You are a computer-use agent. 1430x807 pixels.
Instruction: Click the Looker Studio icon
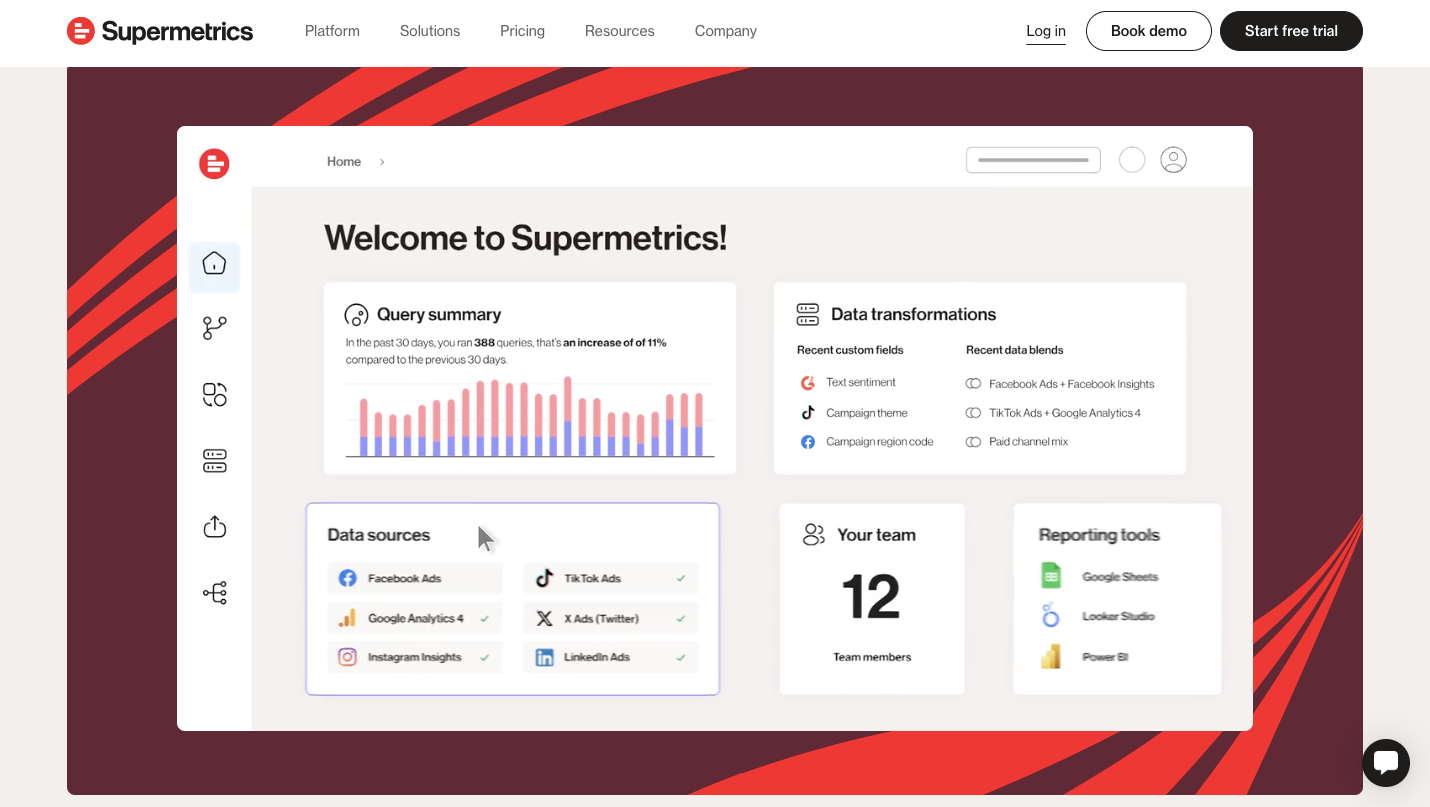(x=1050, y=616)
